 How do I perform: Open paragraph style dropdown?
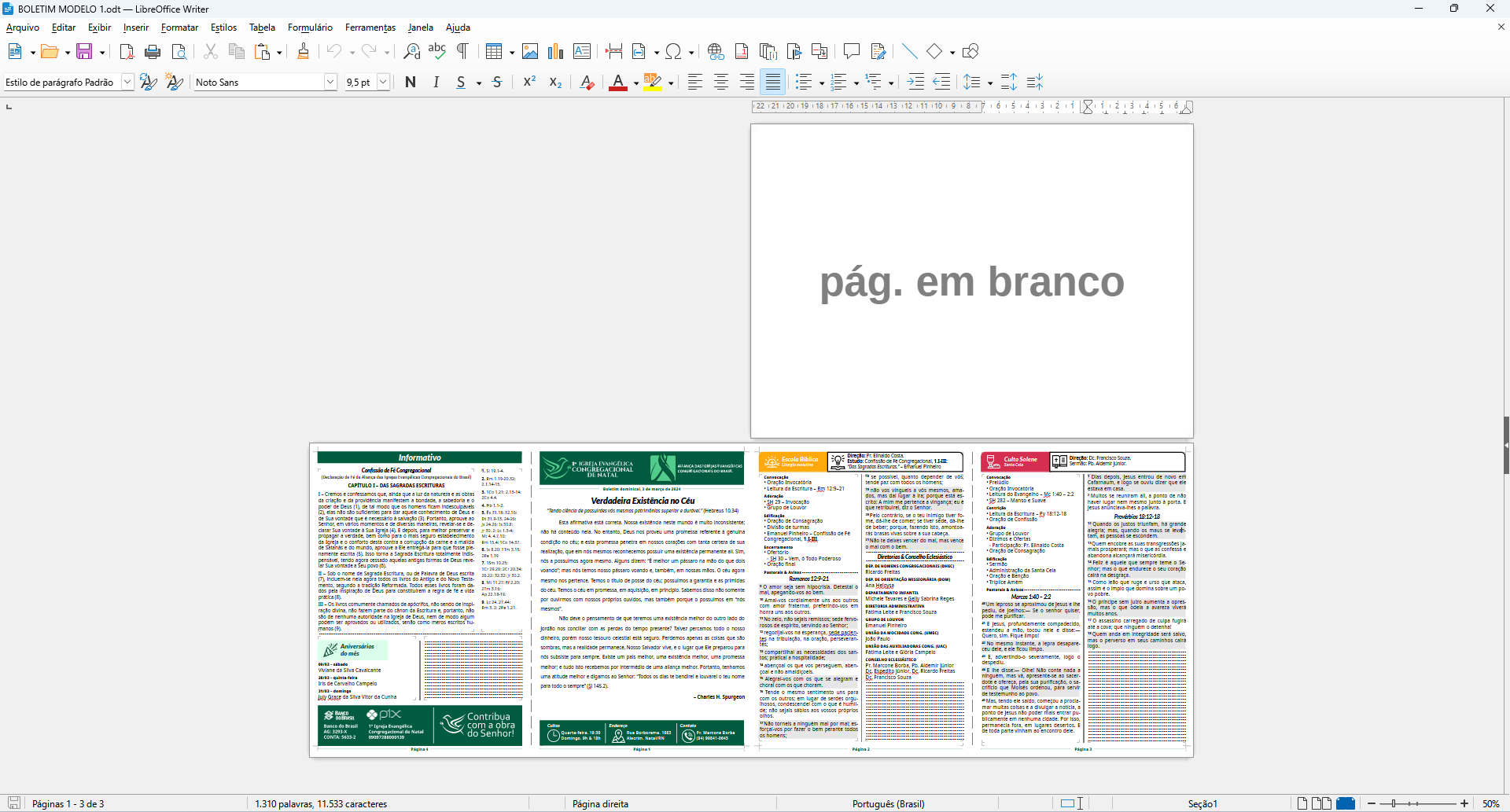click(x=127, y=82)
